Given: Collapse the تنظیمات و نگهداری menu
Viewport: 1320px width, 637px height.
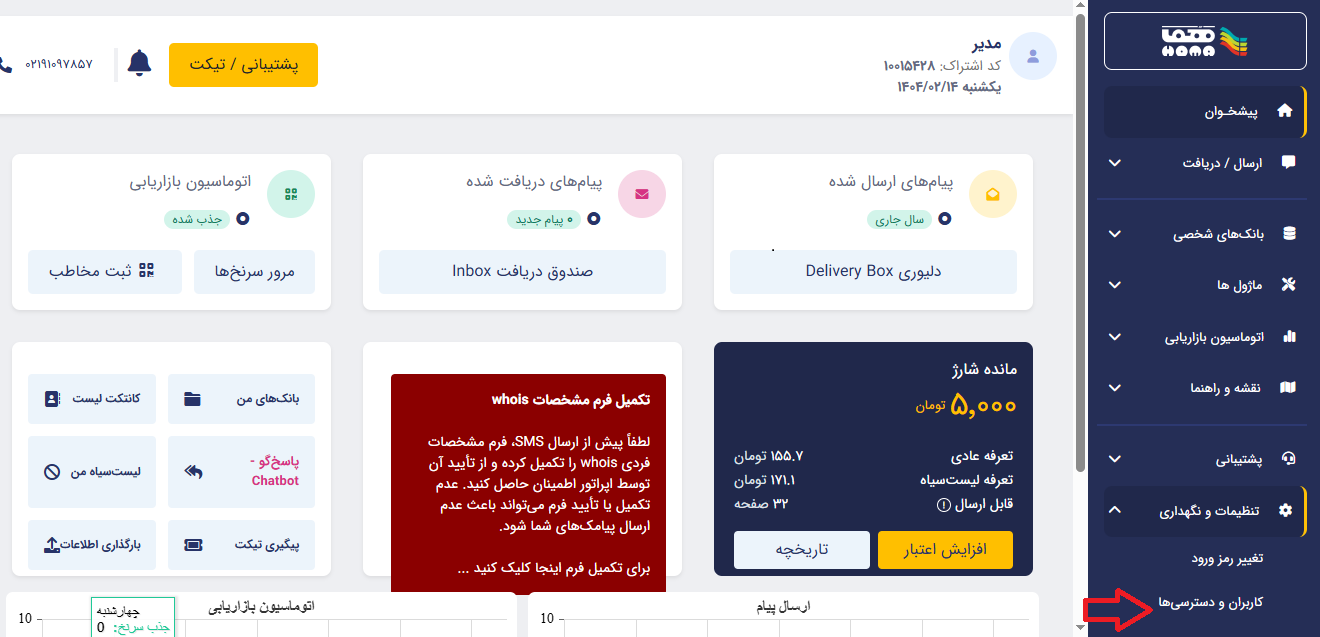Looking at the screenshot, I should (1205, 511).
